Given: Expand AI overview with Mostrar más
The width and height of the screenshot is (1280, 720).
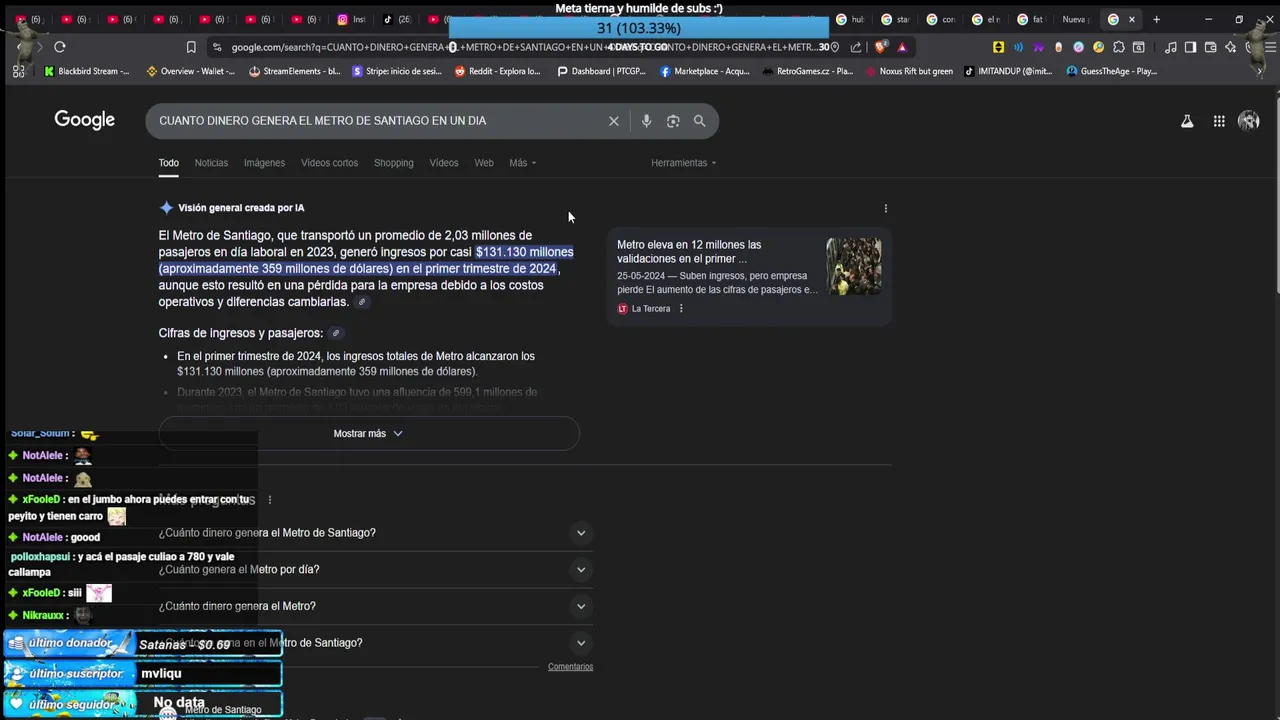Looking at the screenshot, I should point(368,434).
